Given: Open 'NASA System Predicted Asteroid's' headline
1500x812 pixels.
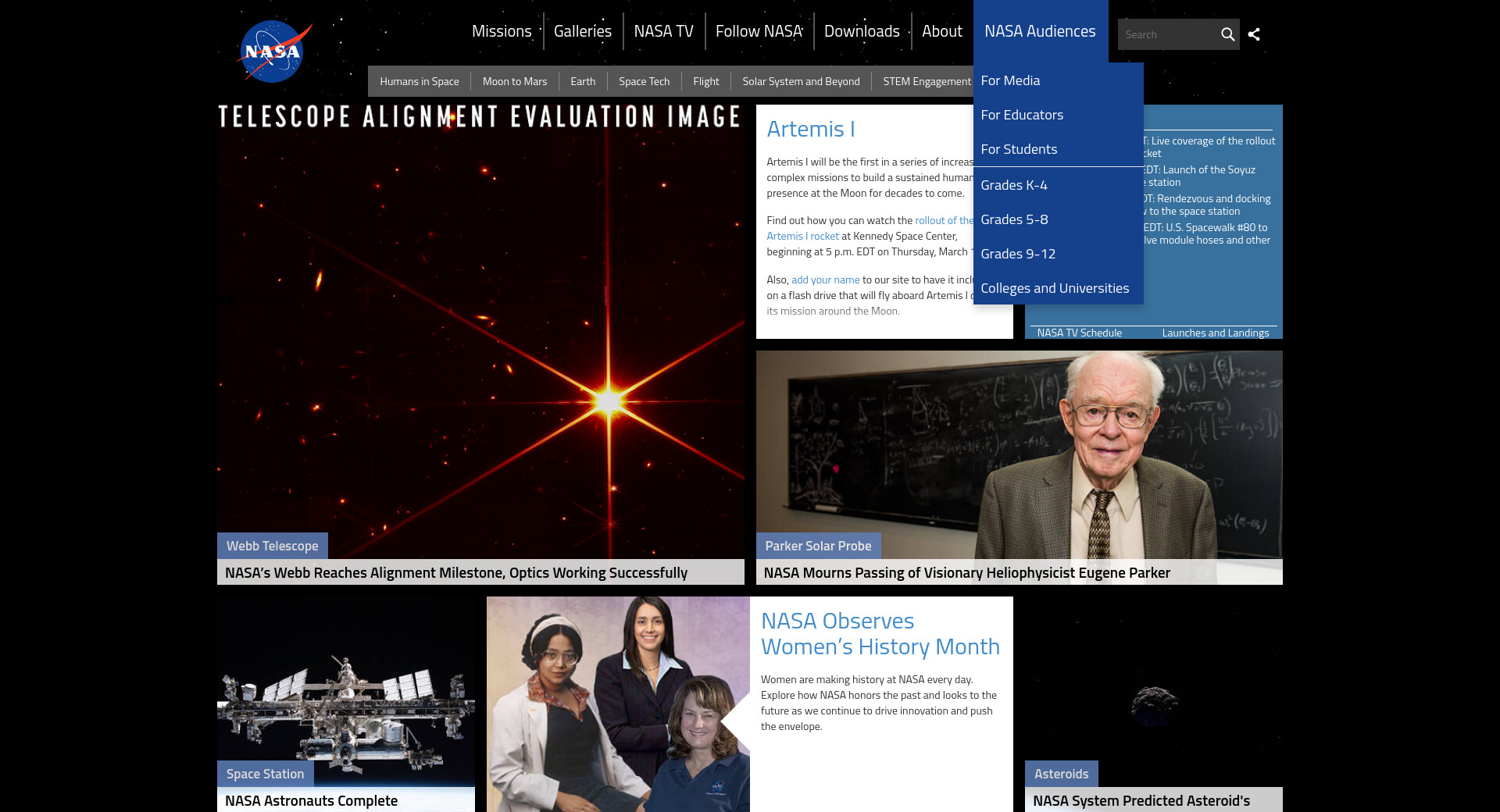Looking at the screenshot, I should tap(1141, 800).
